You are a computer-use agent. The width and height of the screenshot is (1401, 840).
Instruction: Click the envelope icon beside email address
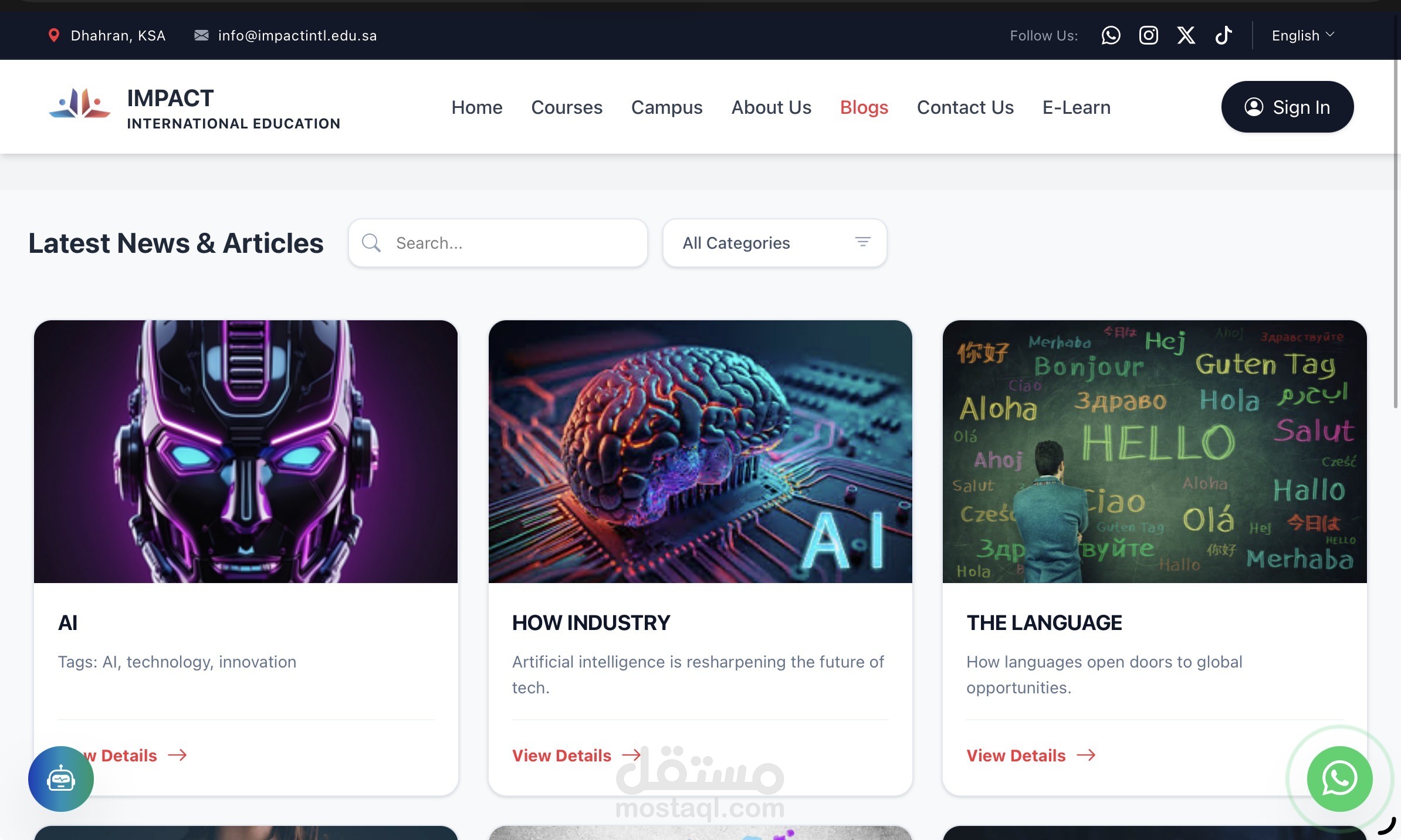(201, 35)
